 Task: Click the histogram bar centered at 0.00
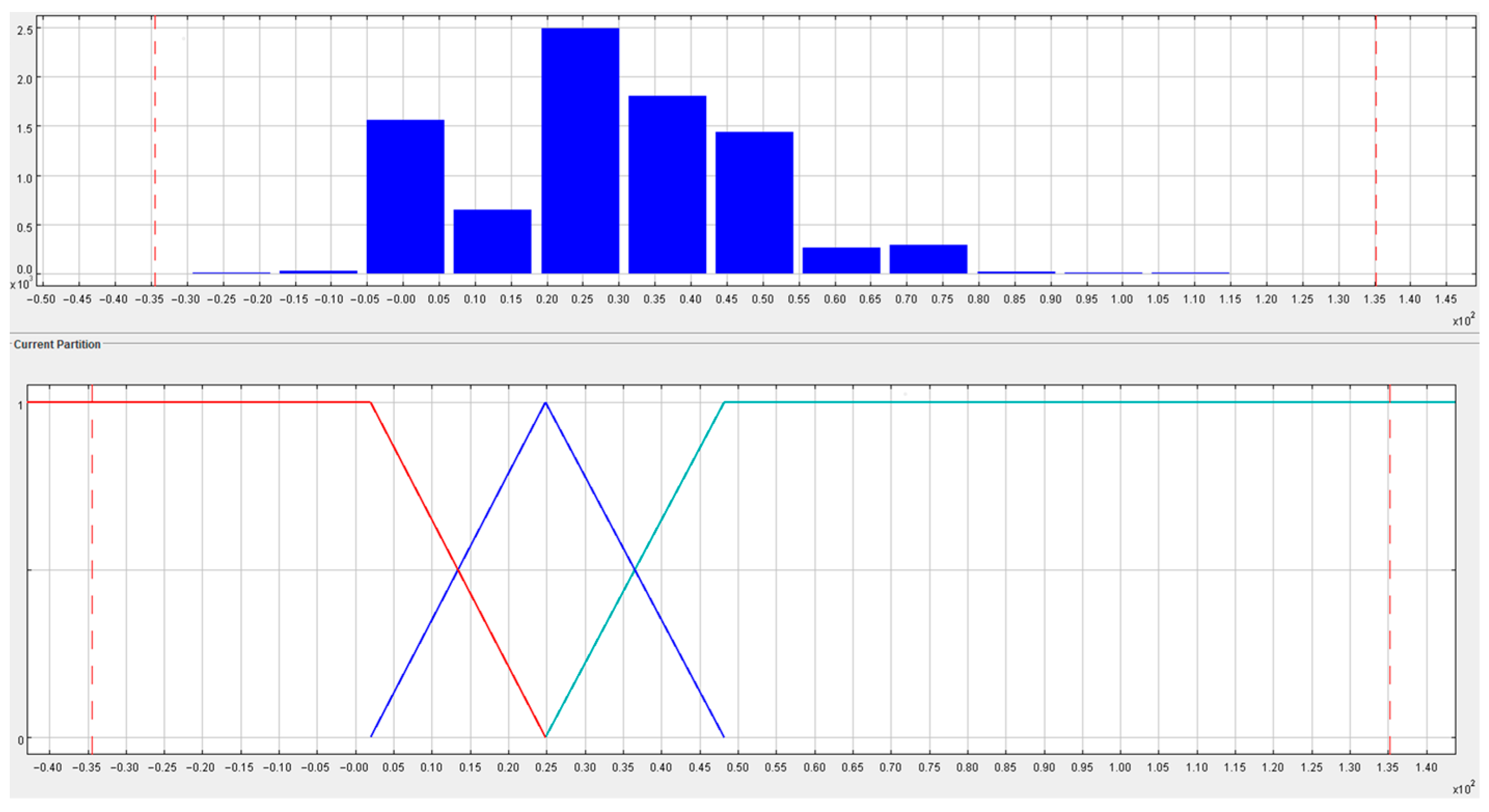pos(405,197)
